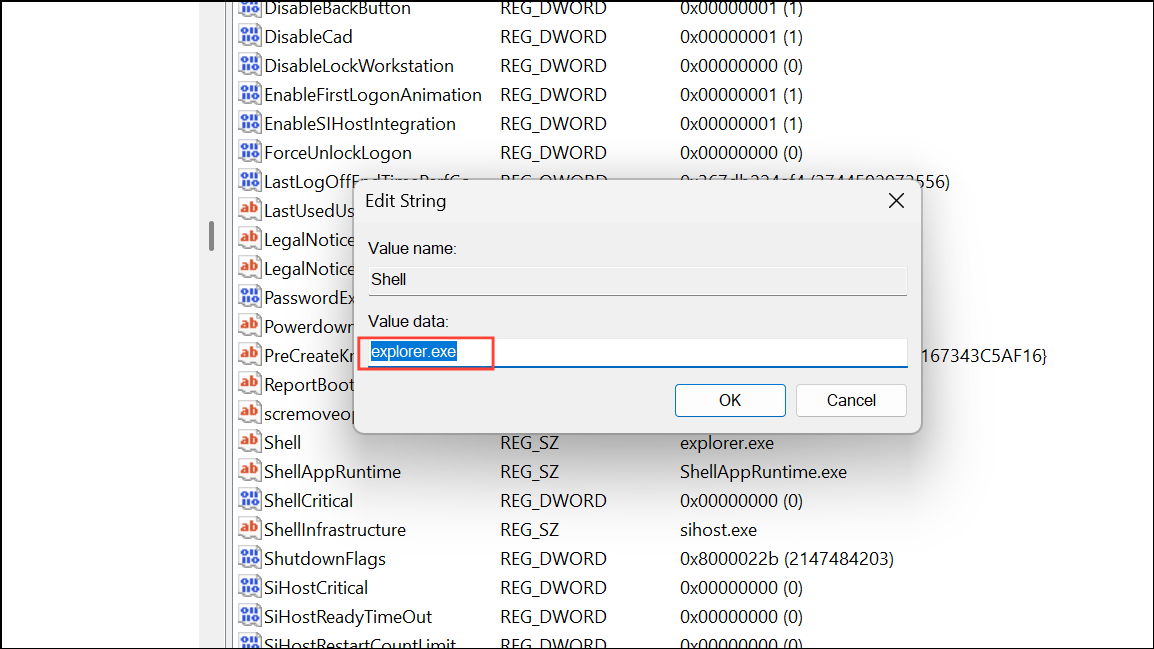Screen dimensions: 1154x649
Task: Click the sihost.exe data cell
Action: pyautogui.click(x=718, y=530)
